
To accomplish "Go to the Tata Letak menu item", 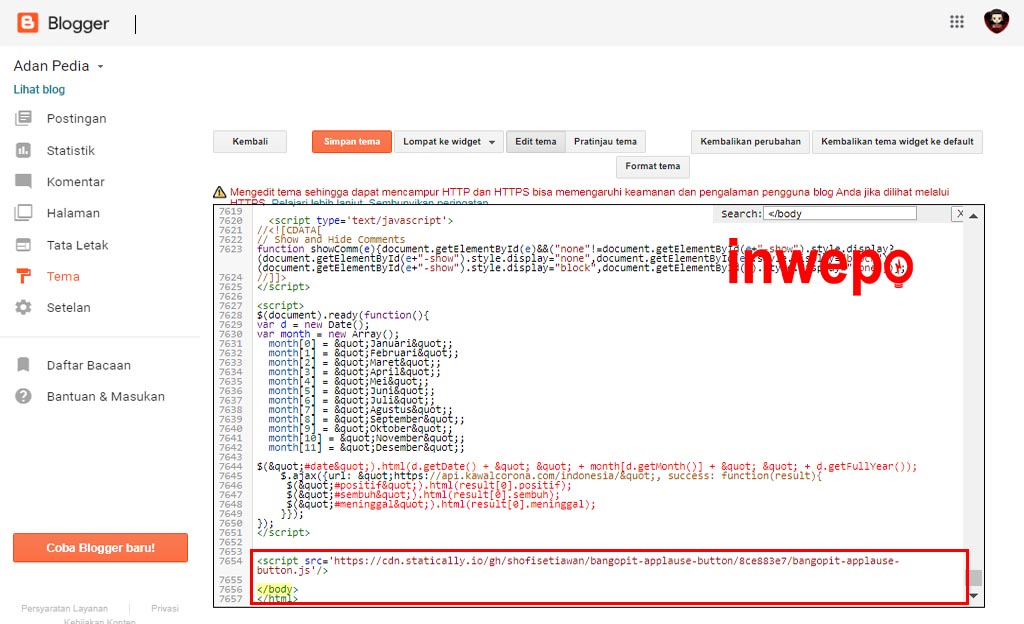I will tap(77, 245).
